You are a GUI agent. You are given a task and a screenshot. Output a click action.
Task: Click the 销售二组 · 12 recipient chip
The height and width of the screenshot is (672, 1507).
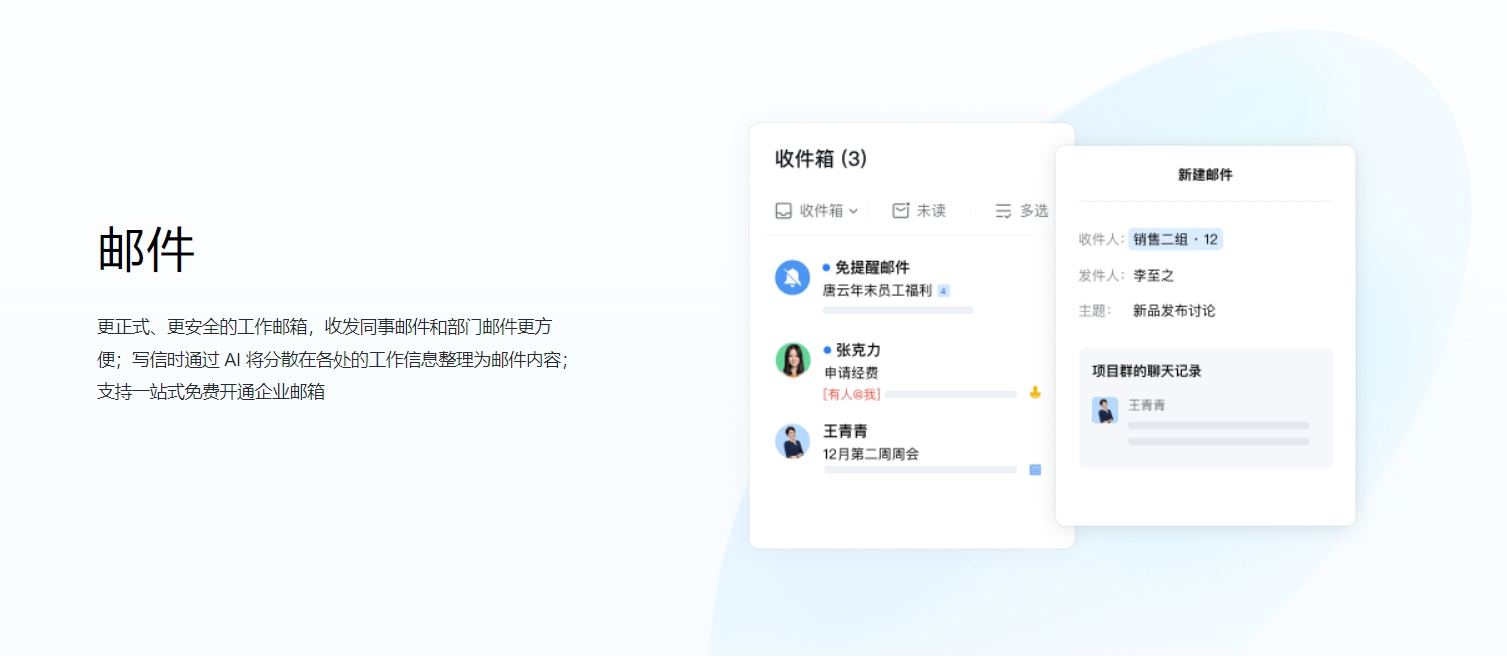coord(1176,239)
